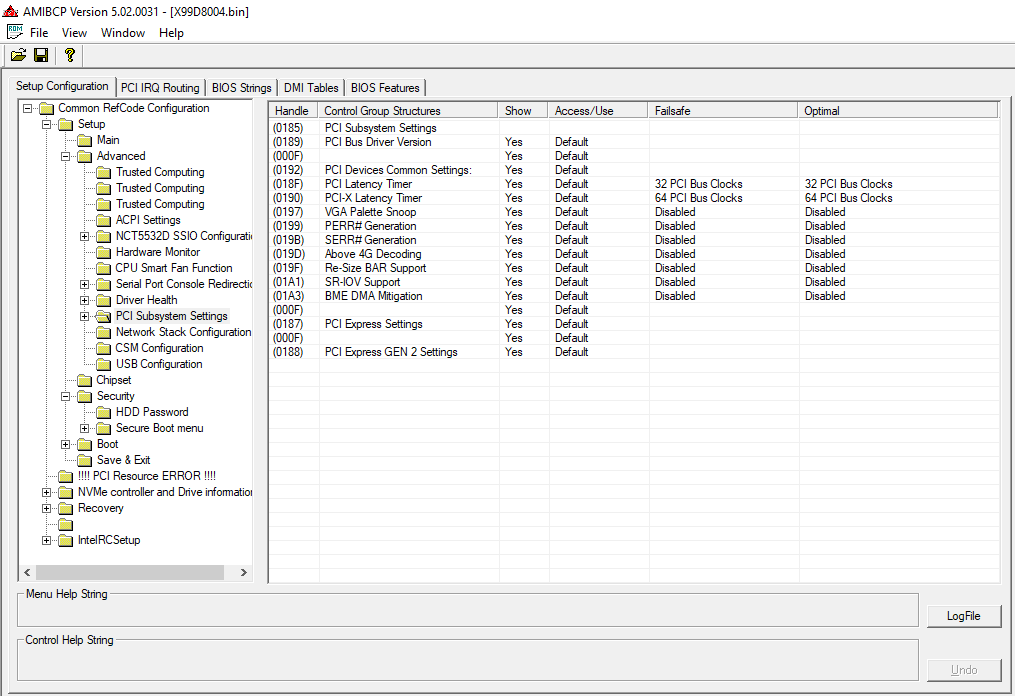Expand the Serial Port Console Redirection node
This screenshot has width=1015, height=696.
(x=85, y=284)
